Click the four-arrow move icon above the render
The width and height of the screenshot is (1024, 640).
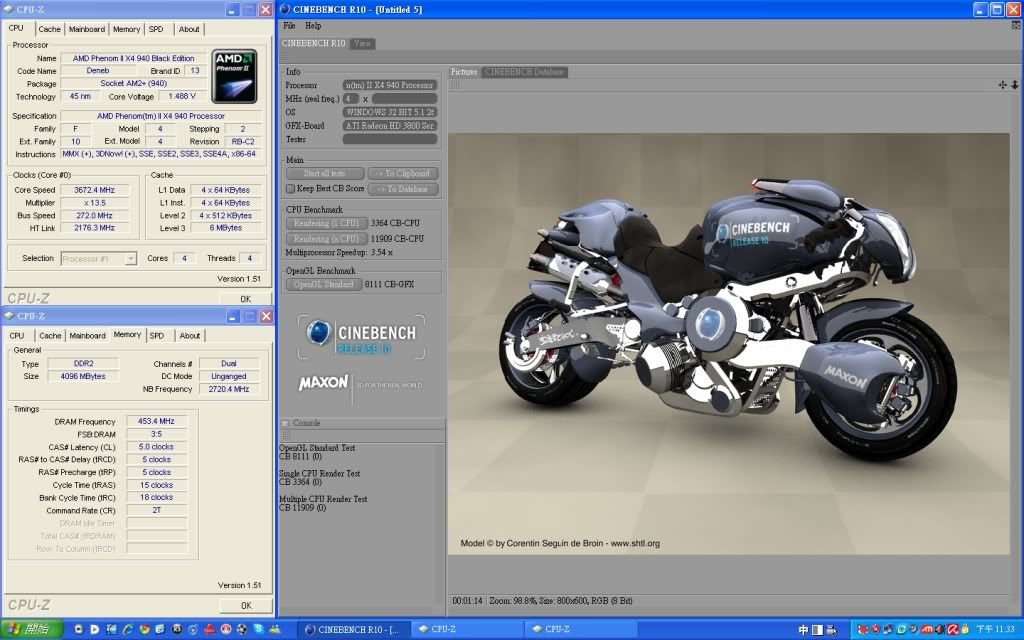tap(1002, 85)
